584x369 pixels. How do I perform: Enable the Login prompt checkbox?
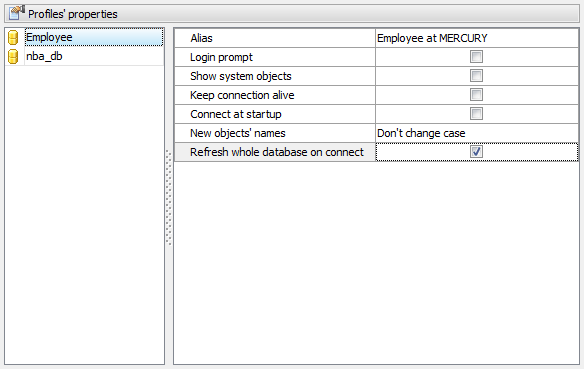[476, 57]
